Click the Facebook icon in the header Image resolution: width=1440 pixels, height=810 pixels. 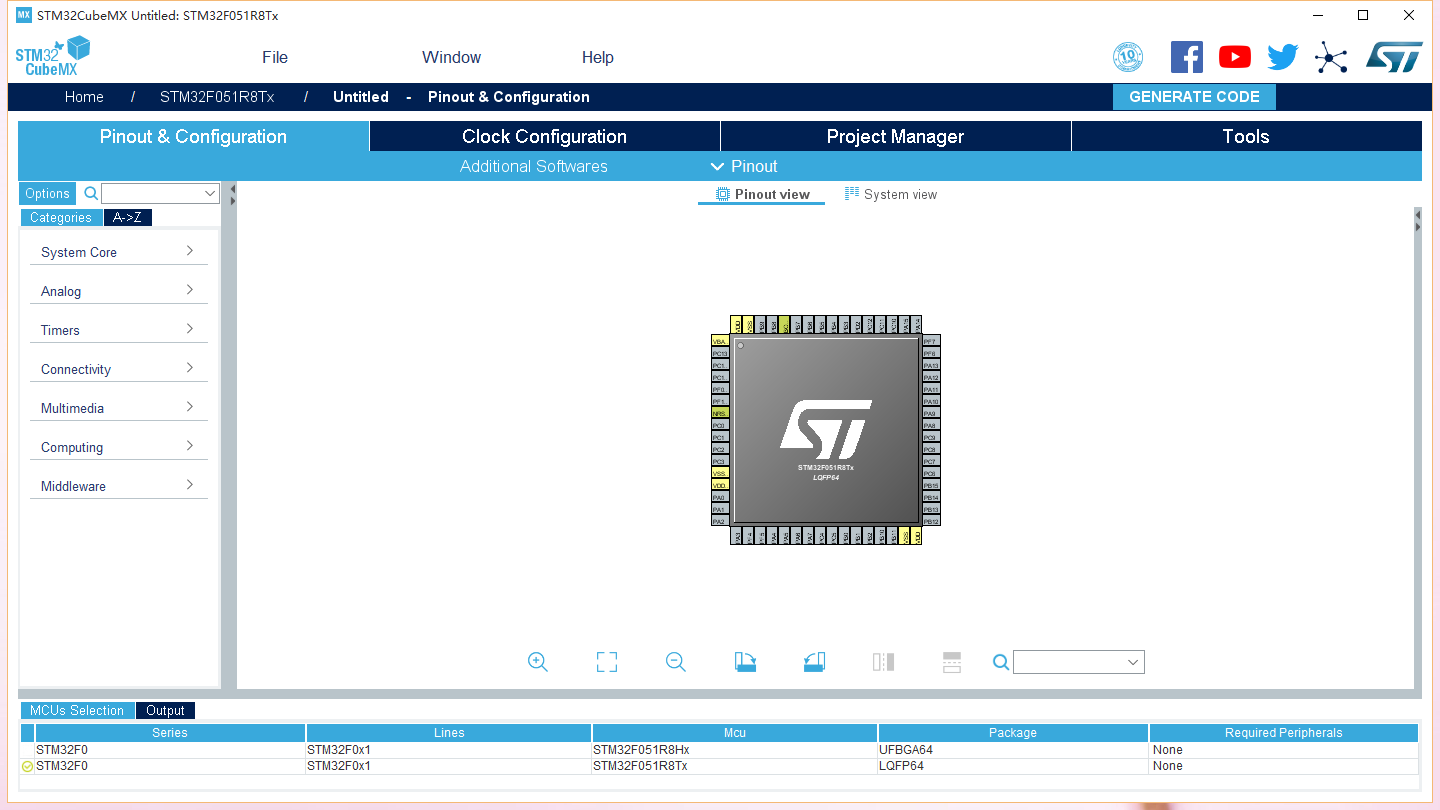1187,56
